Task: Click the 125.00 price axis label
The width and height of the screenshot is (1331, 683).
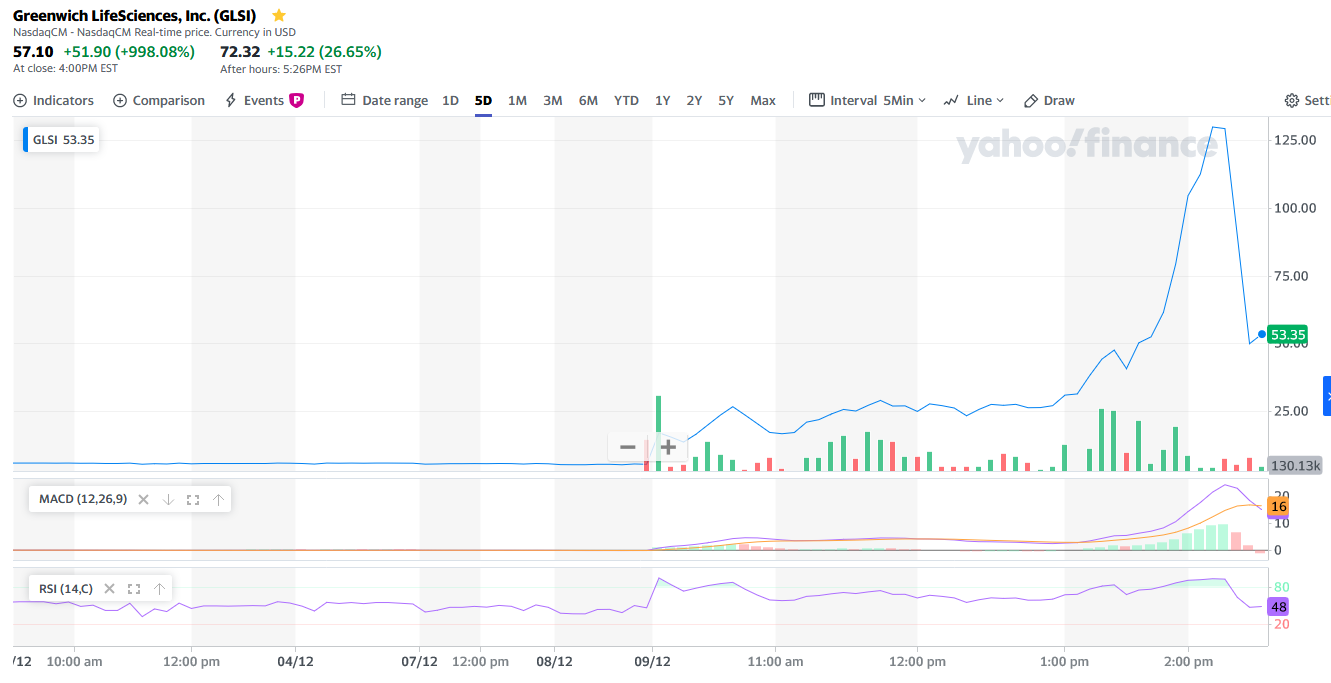Action: [1296, 140]
